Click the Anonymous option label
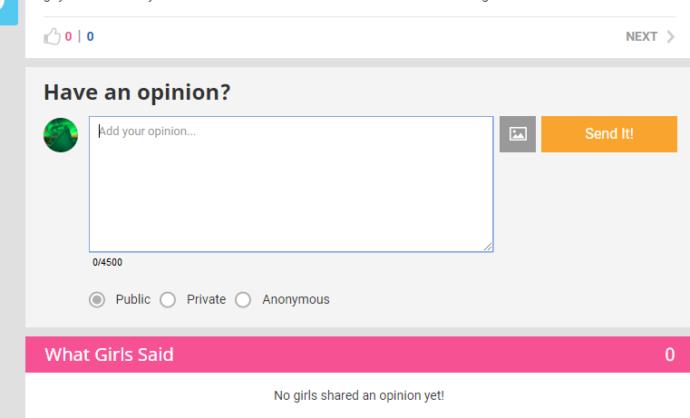This screenshot has width=690, height=418. [x=296, y=300]
